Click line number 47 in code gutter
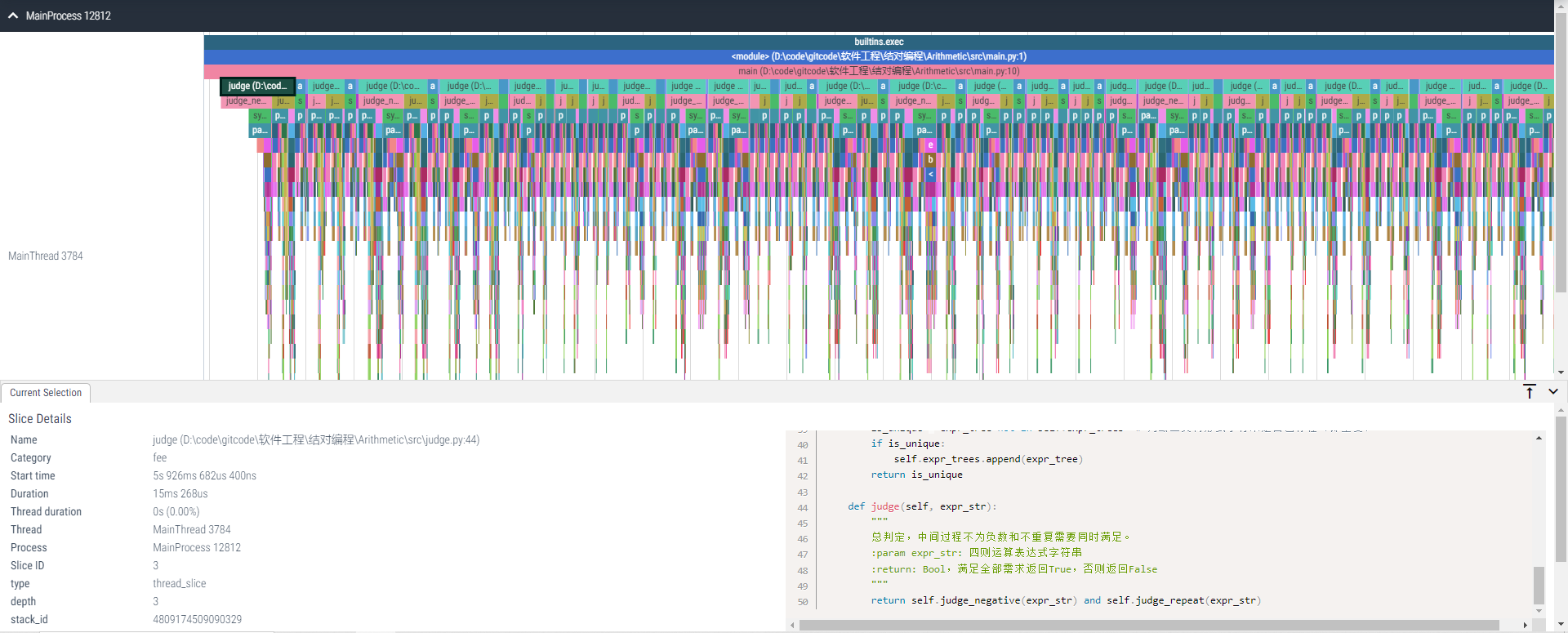This screenshot has height=633, width=1568. (x=803, y=554)
